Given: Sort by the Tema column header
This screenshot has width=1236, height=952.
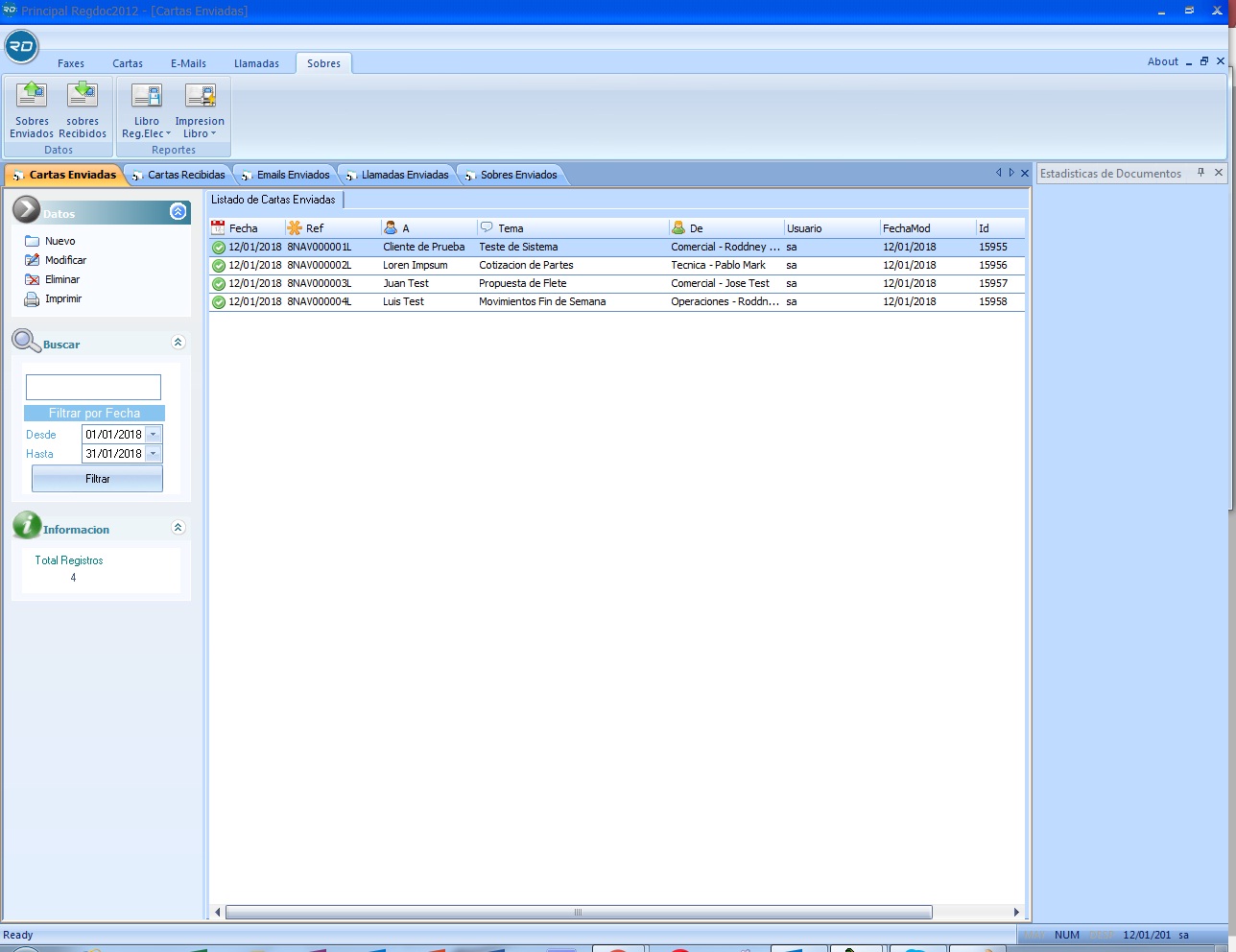Looking at the screenshot, I should pos(573,228).
